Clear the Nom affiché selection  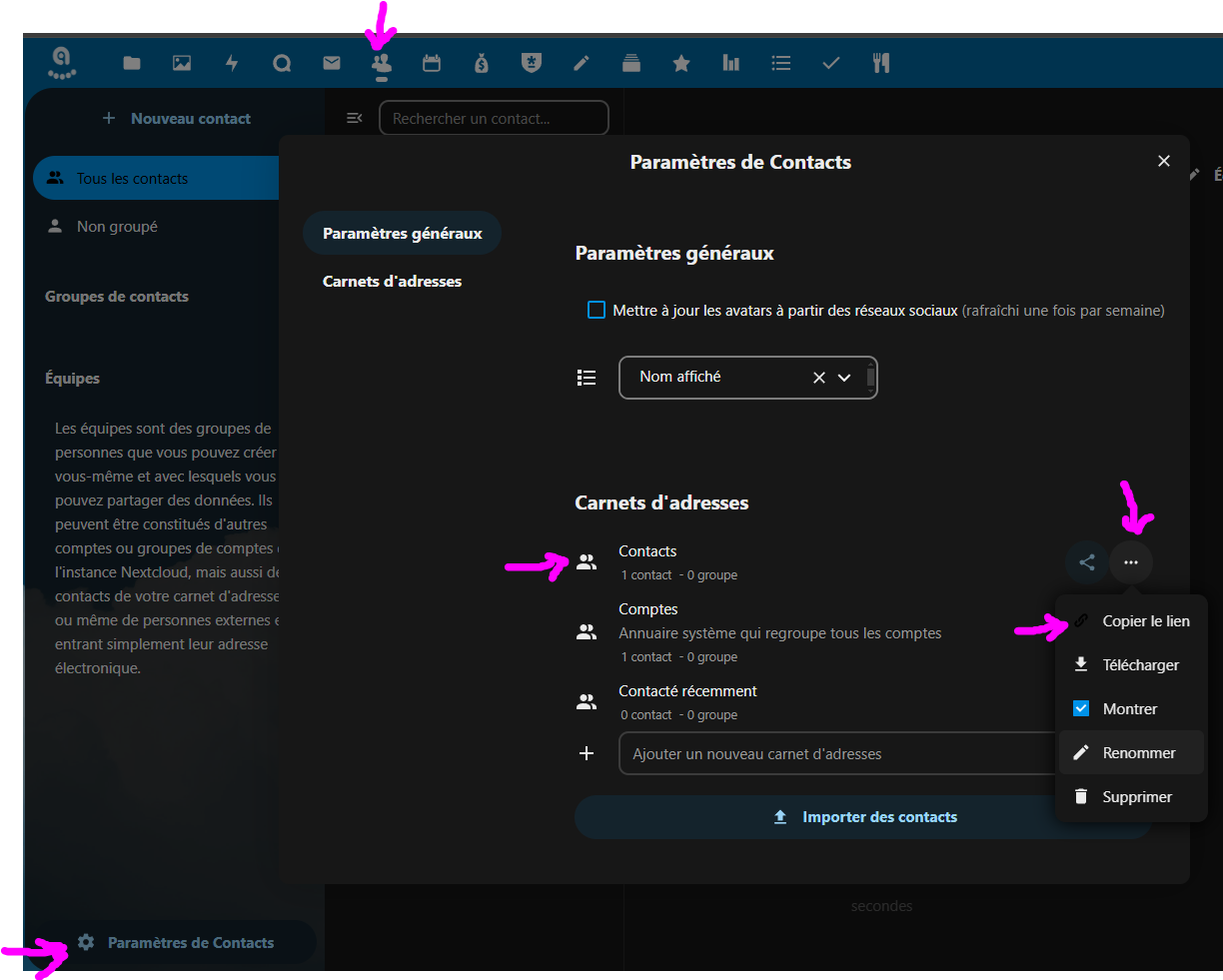pos(819,378)
